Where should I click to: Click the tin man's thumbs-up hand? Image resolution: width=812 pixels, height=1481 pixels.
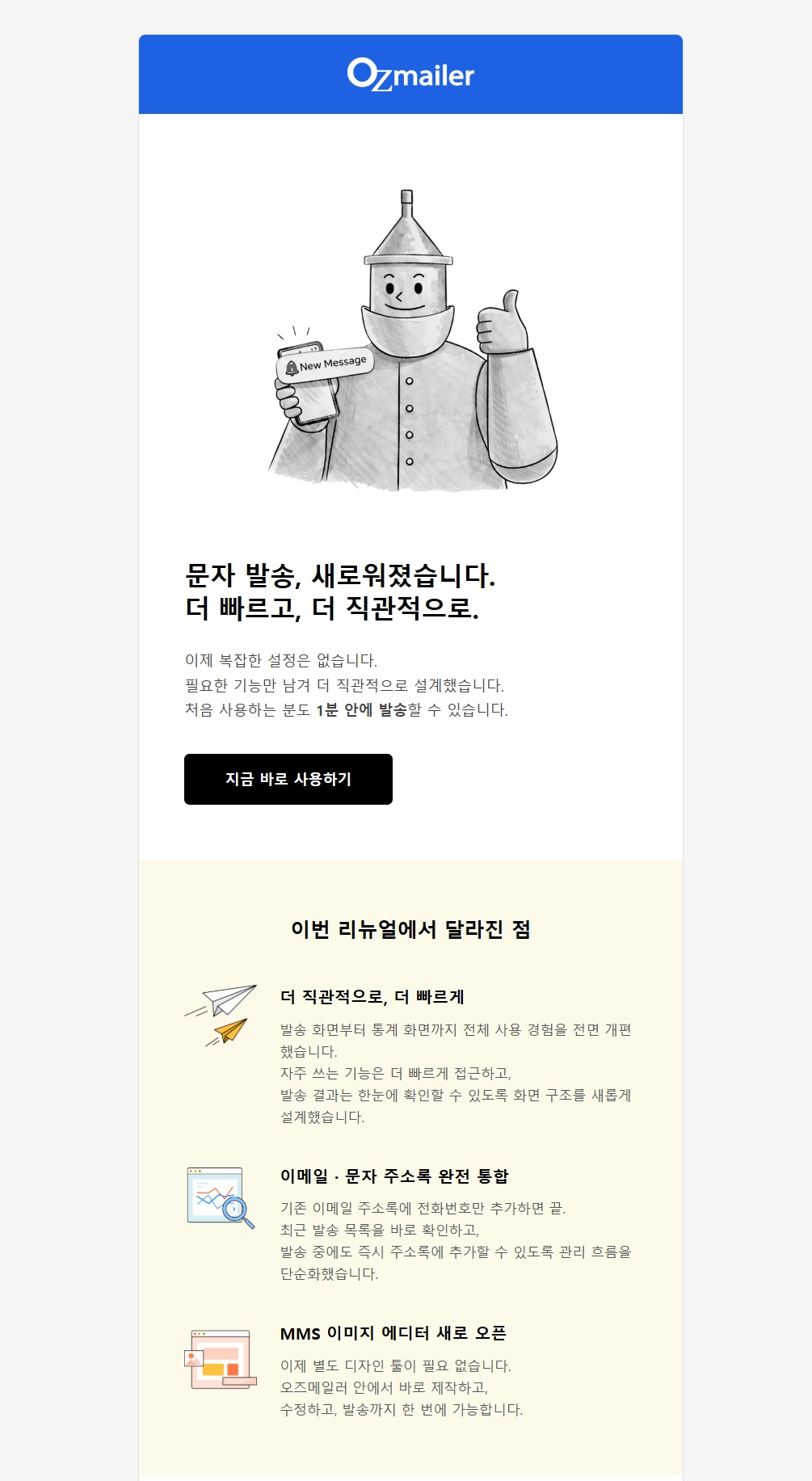click(x=501, y=320)
